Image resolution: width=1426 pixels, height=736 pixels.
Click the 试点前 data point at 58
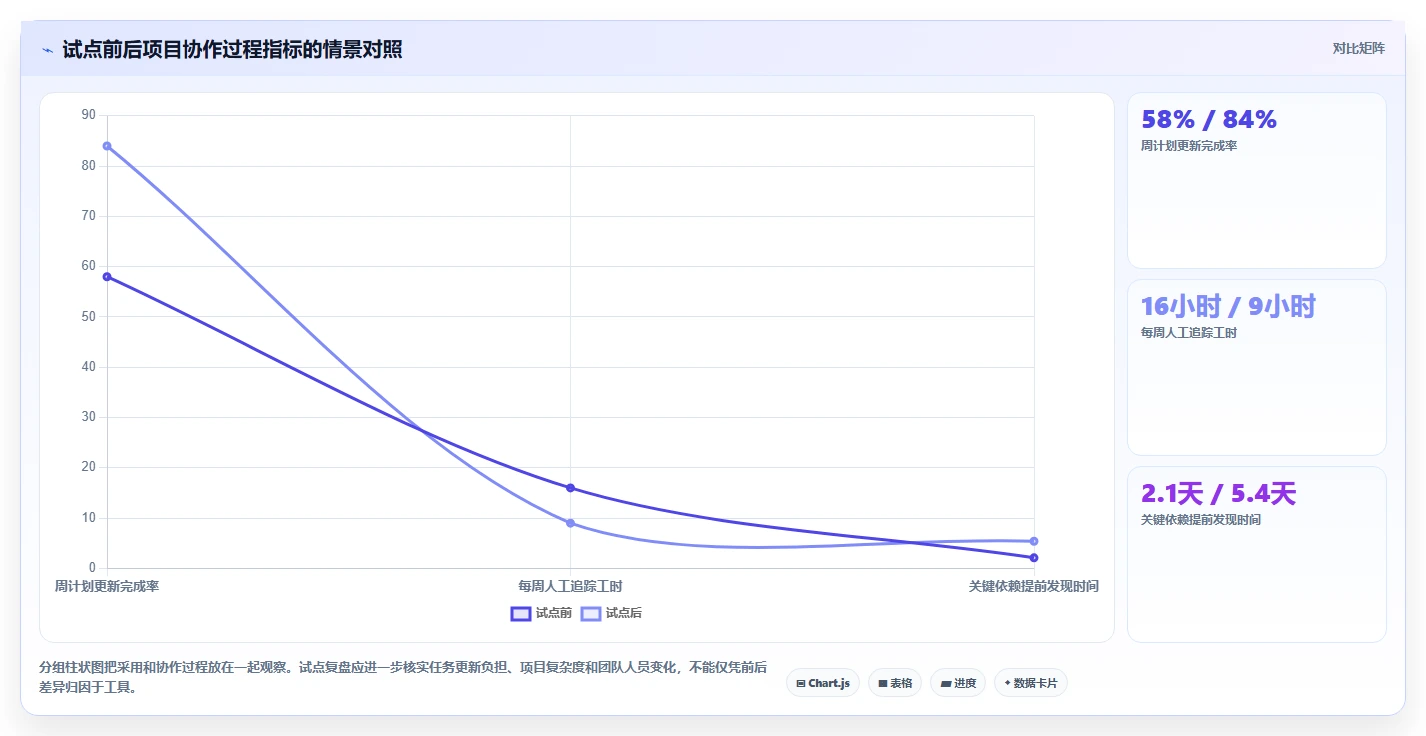click(x=107, y=277)
